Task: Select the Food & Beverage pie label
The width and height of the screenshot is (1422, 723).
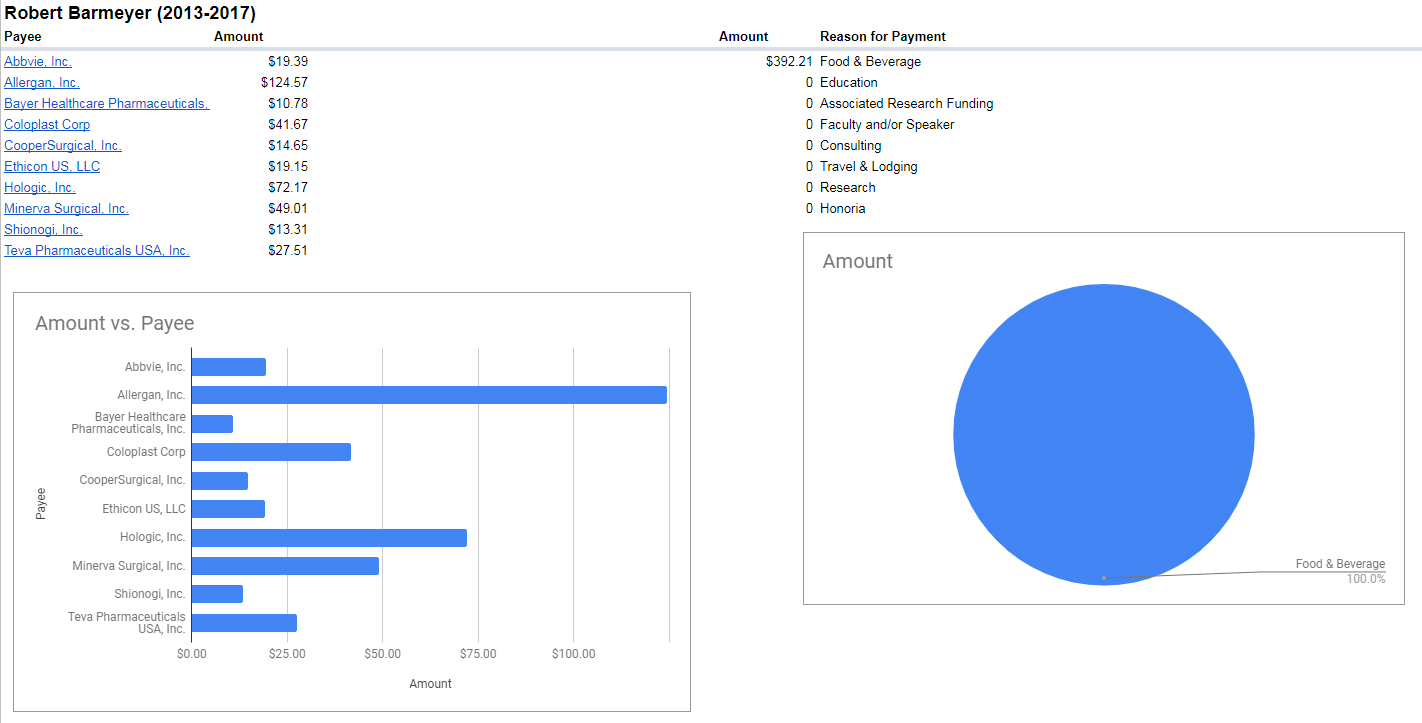Action: 1340,564
